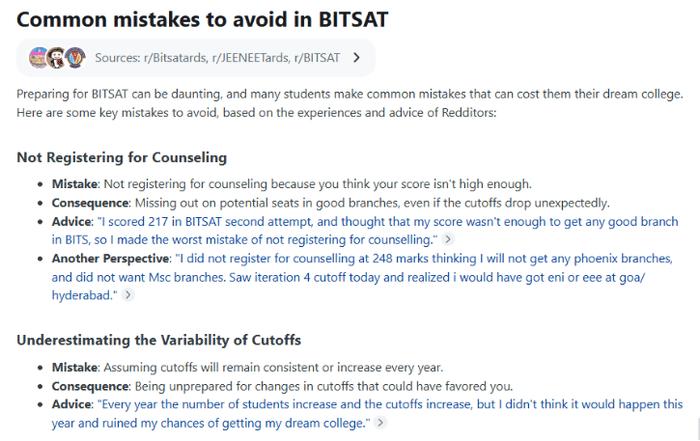This screenshot has height=441, width=700.
Task: Click the "Mistake" label under Not Registering
Action: (x=73, y=184)
